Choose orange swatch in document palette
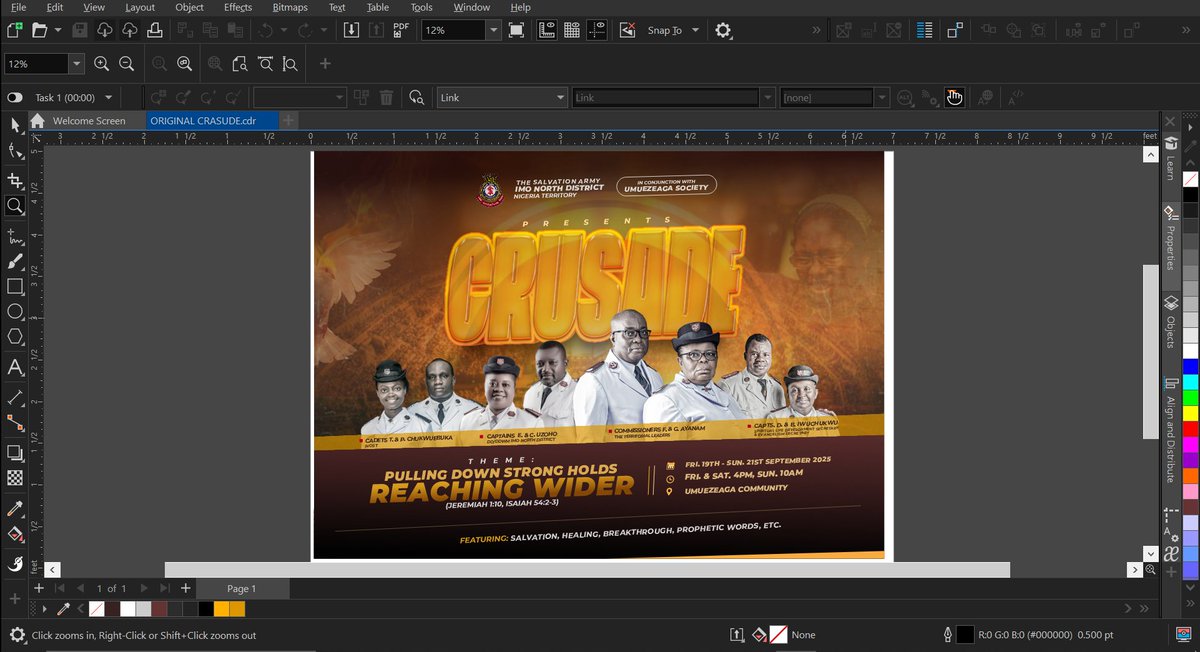Viewport: 1200px width, 652px height. (221, 608)
